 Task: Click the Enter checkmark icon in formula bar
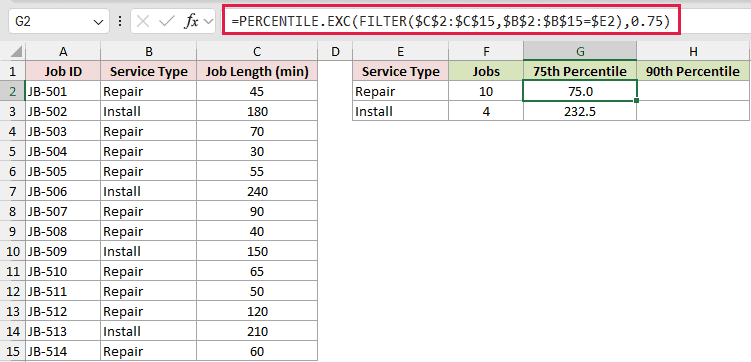(x=166, y=22)
